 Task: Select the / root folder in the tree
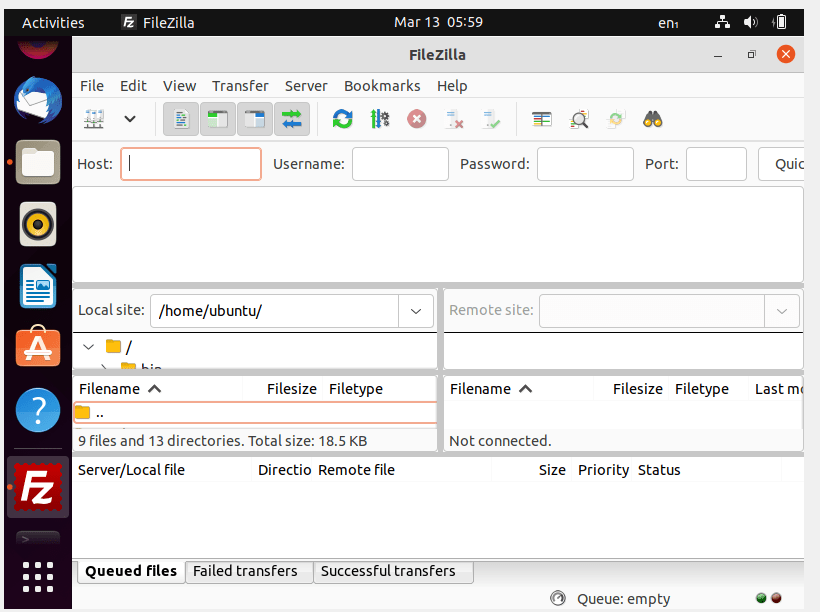click(x=119, y=347)
